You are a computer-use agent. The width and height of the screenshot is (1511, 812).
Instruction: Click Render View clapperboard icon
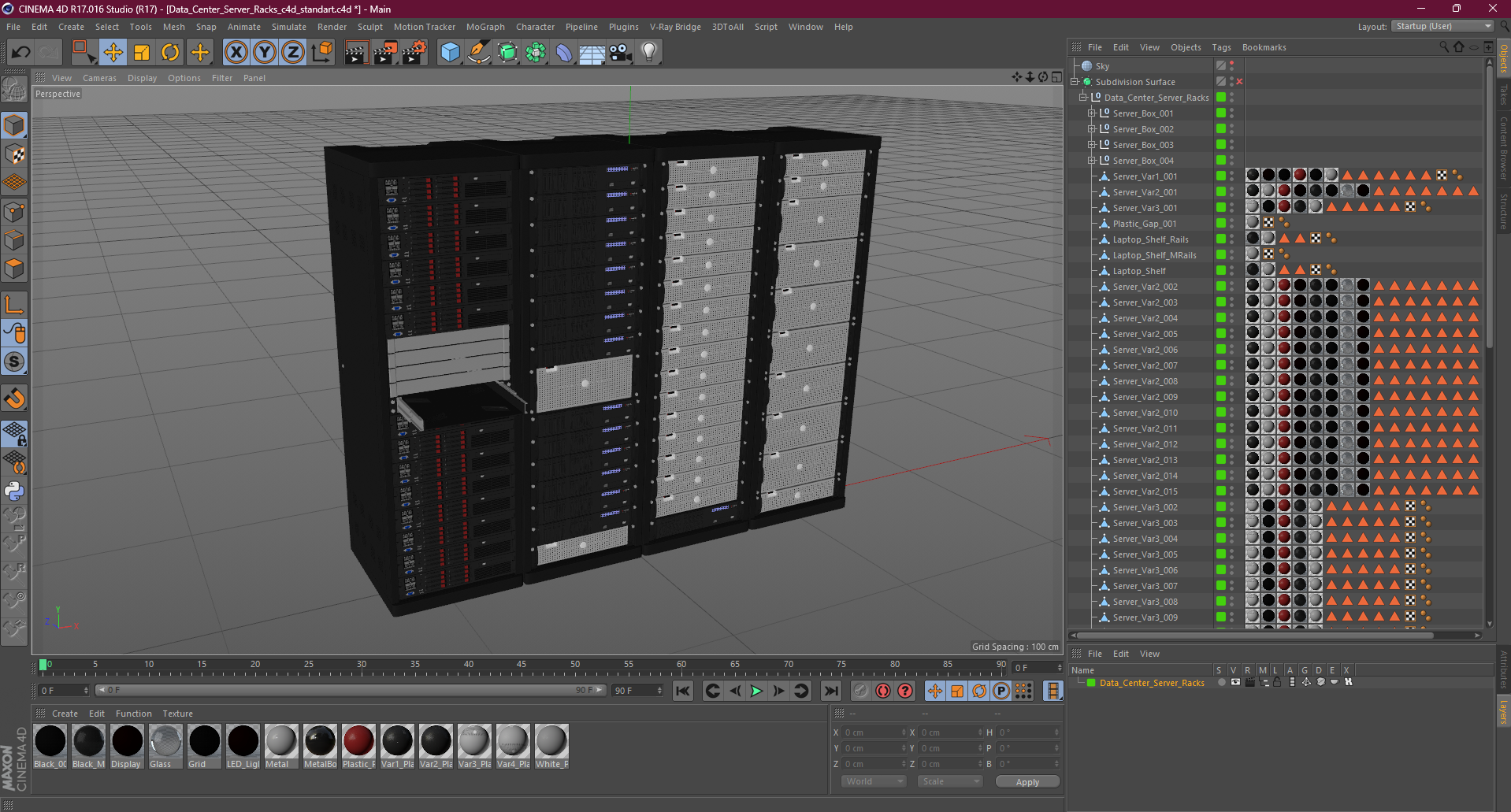click(x=356, y=53)
